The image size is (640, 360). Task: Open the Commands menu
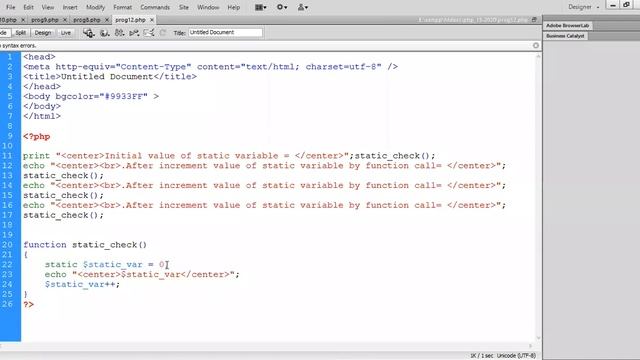tap(155, 7)
